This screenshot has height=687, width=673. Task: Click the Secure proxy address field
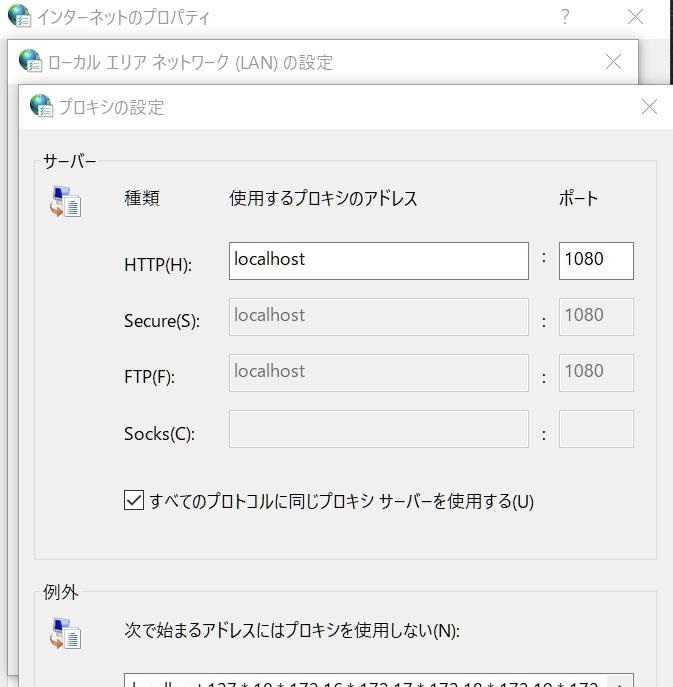[x=379, y=317]
